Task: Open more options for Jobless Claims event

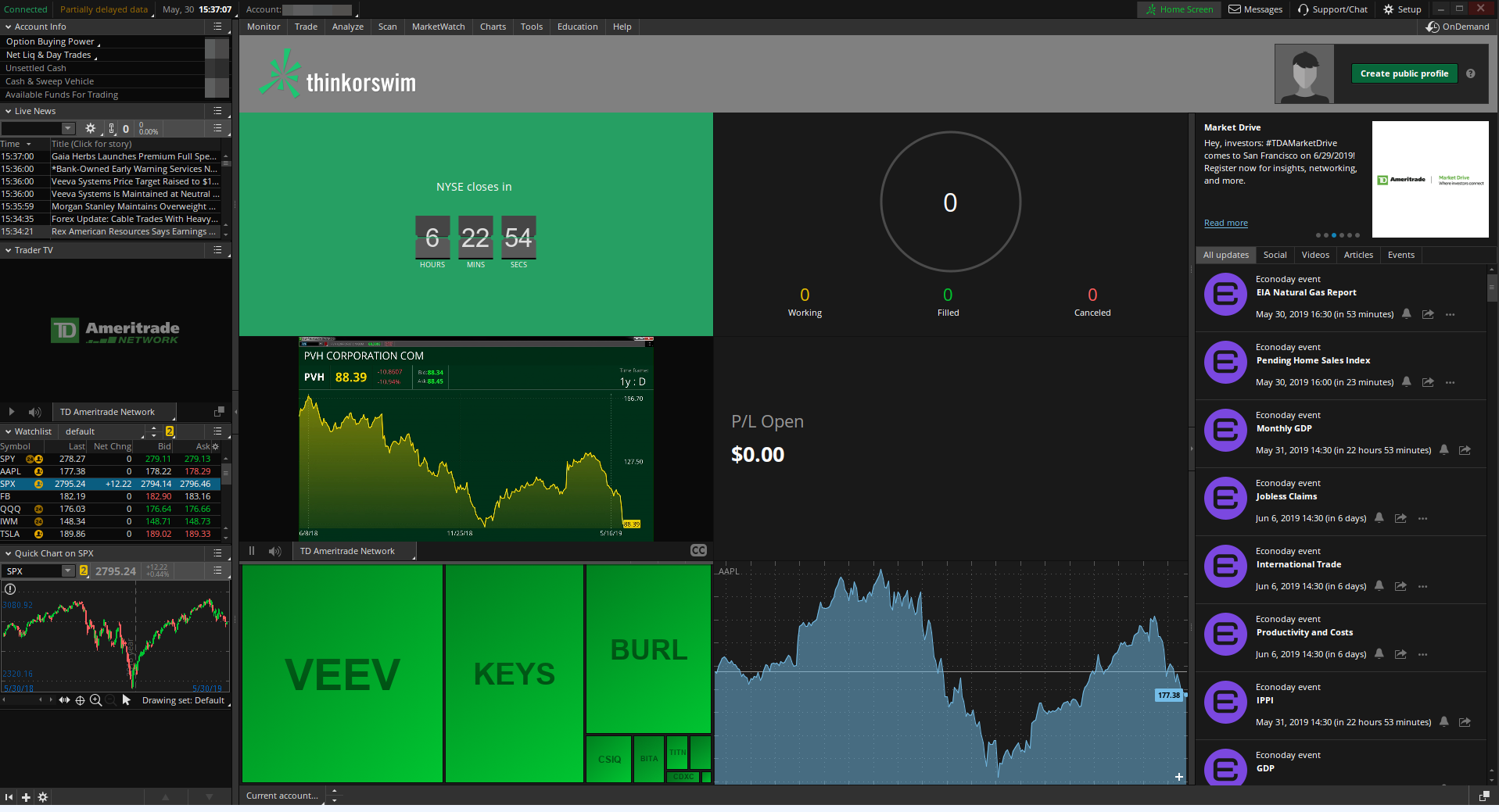Action: click(x=1422, y=518)
